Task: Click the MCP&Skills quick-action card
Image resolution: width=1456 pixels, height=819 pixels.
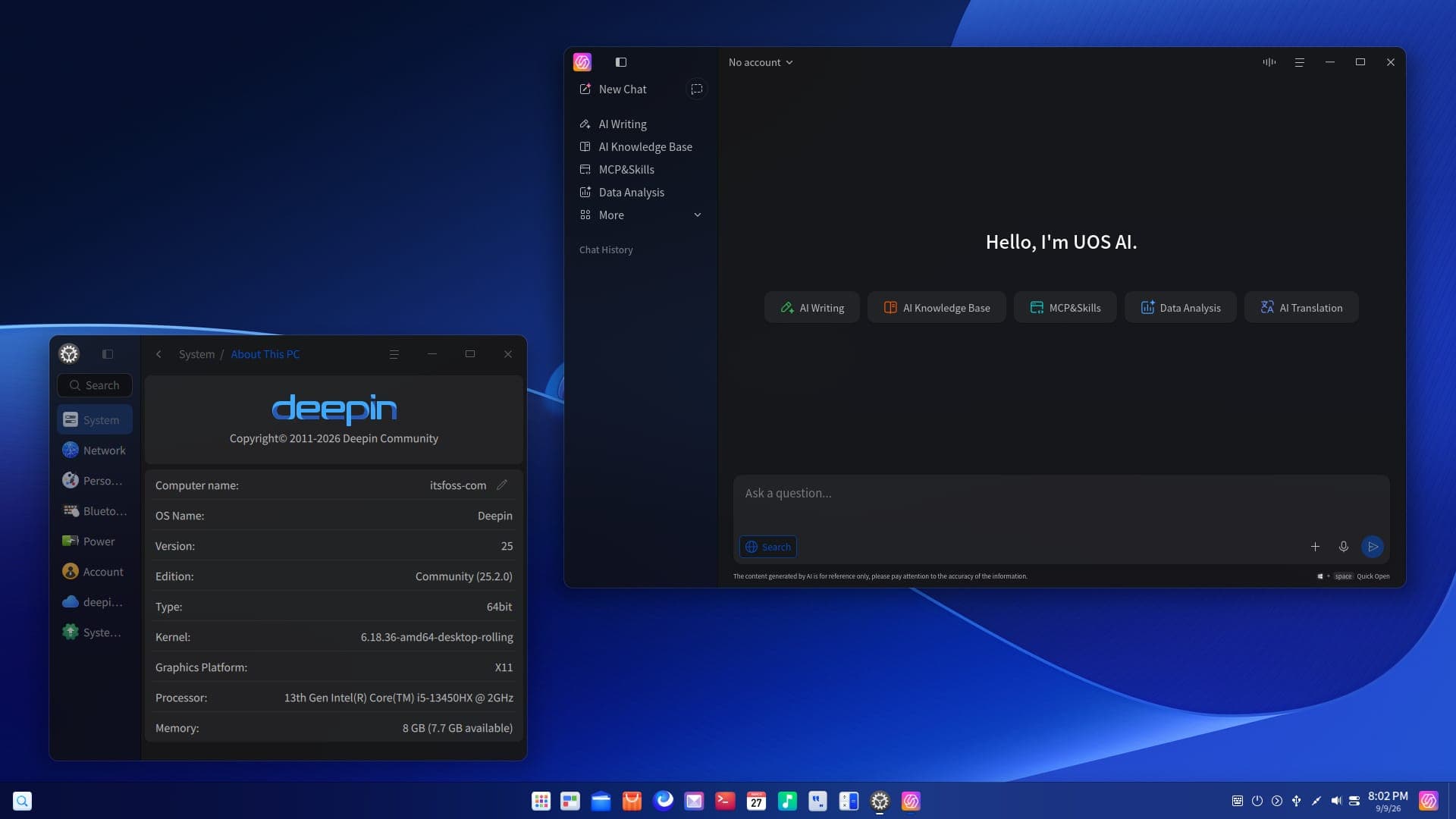Action: click(1065, 308)
